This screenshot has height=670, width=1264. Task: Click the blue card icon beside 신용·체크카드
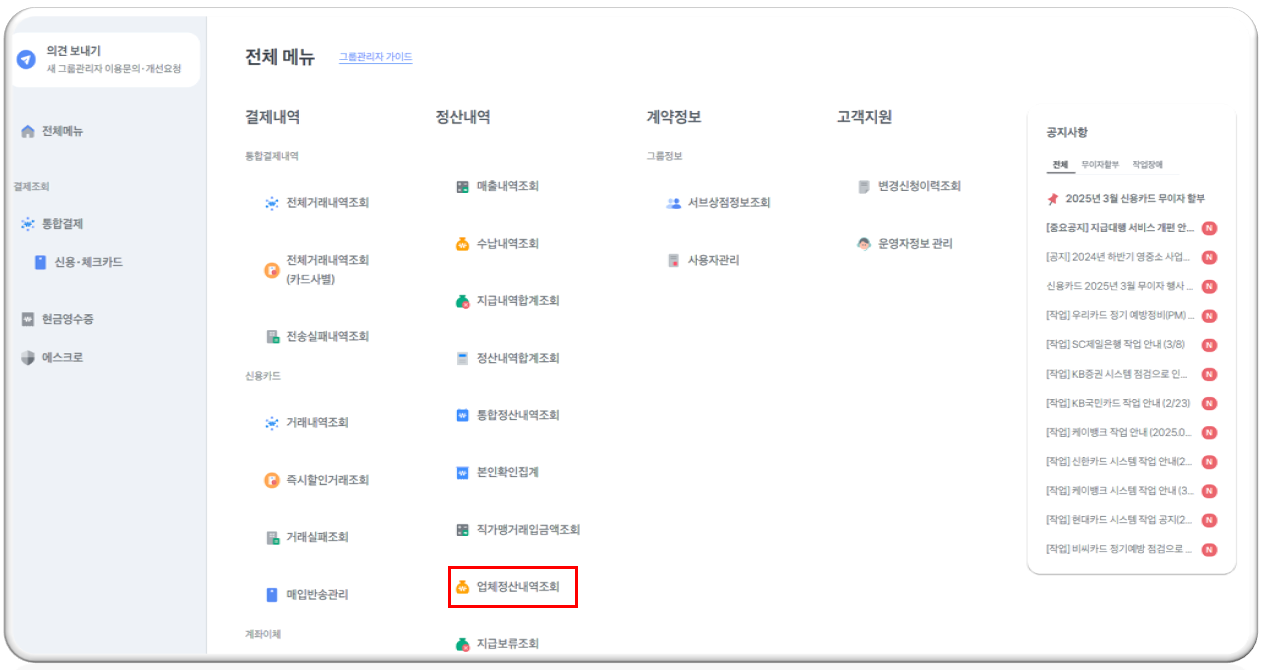[x=40, y=262]
